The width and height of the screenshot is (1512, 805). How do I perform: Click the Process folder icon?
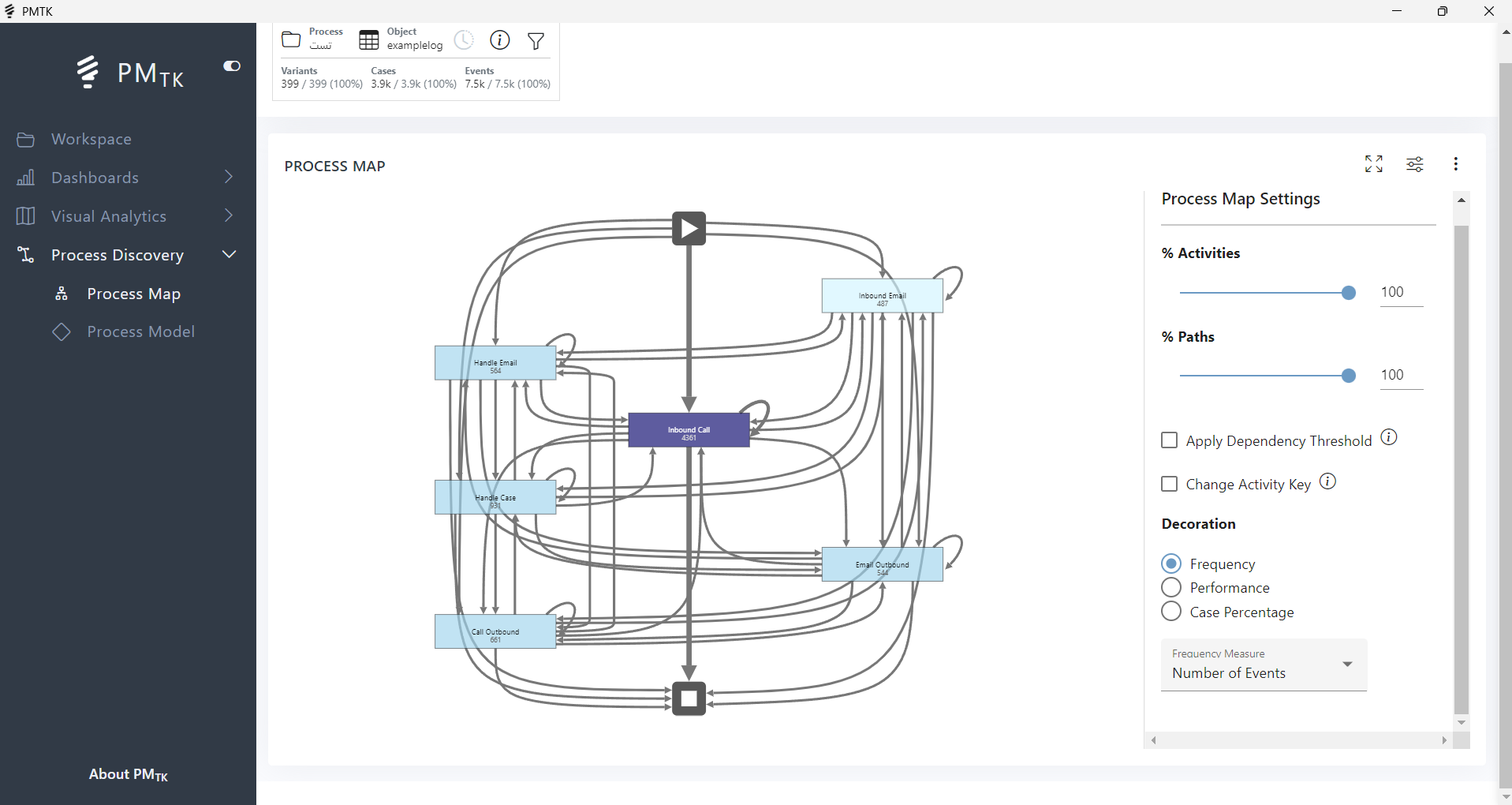click(x=291, y=39)
